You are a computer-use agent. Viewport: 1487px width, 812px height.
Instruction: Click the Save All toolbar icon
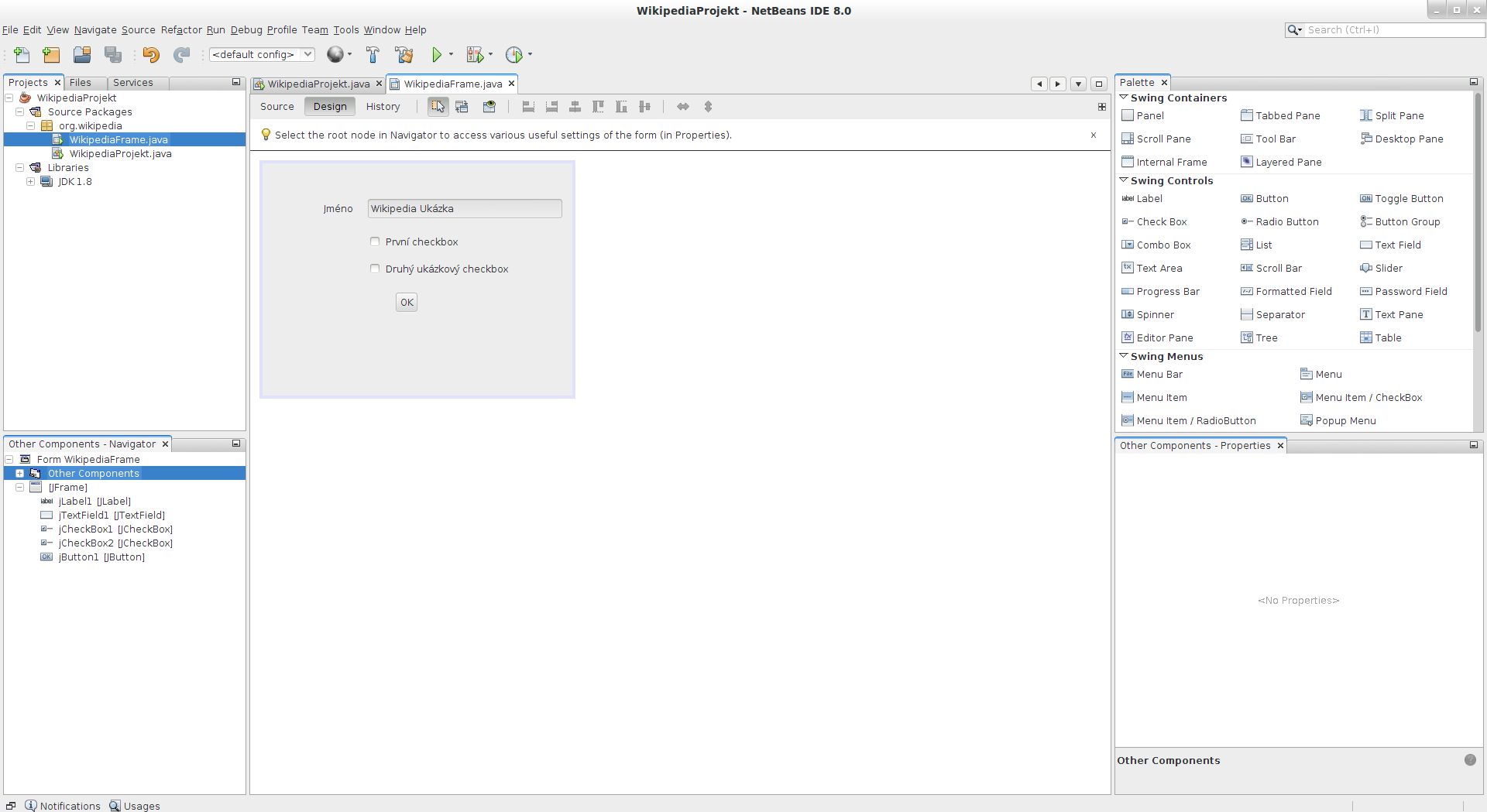[112, 54]
